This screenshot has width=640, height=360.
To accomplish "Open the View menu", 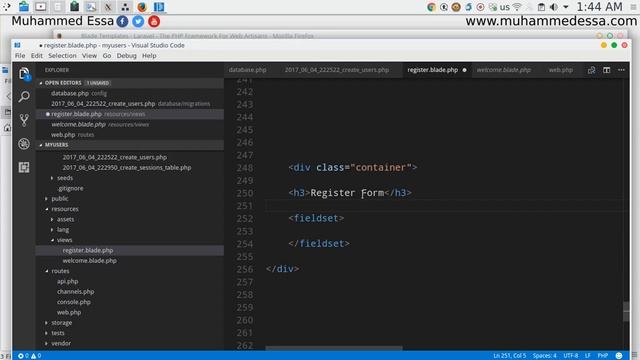I will (89, 56).
